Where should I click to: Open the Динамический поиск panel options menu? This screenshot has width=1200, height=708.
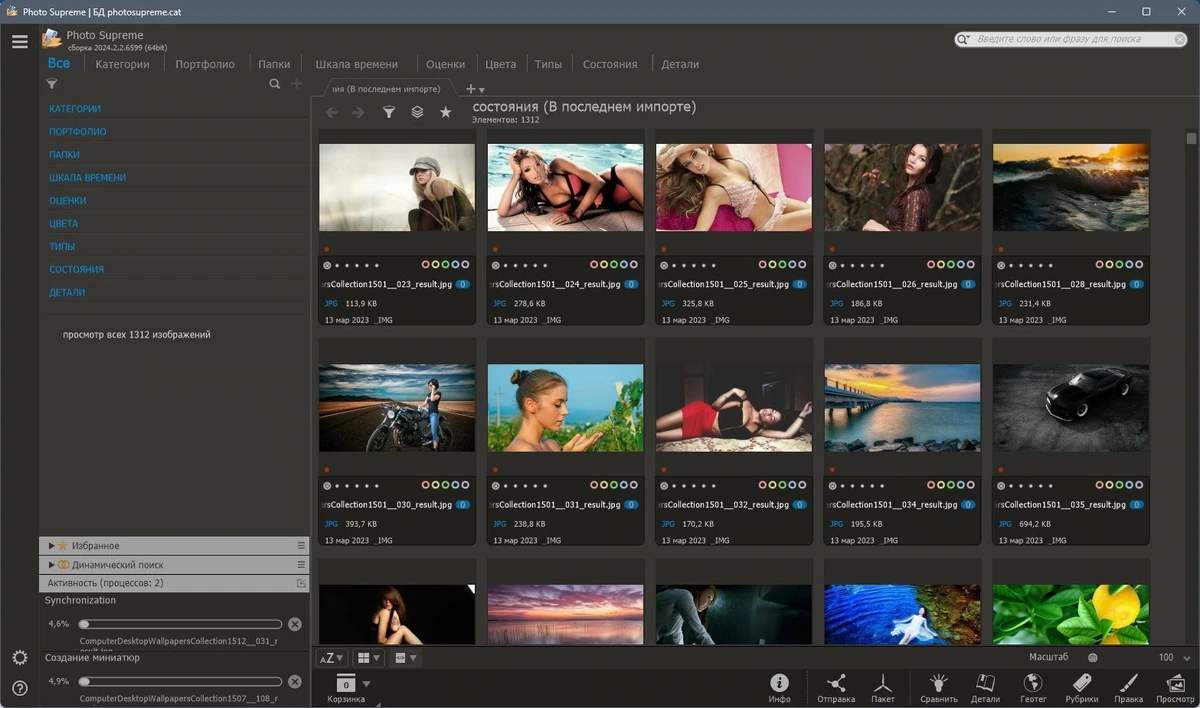pyautogui.click(x=301, y=565)
